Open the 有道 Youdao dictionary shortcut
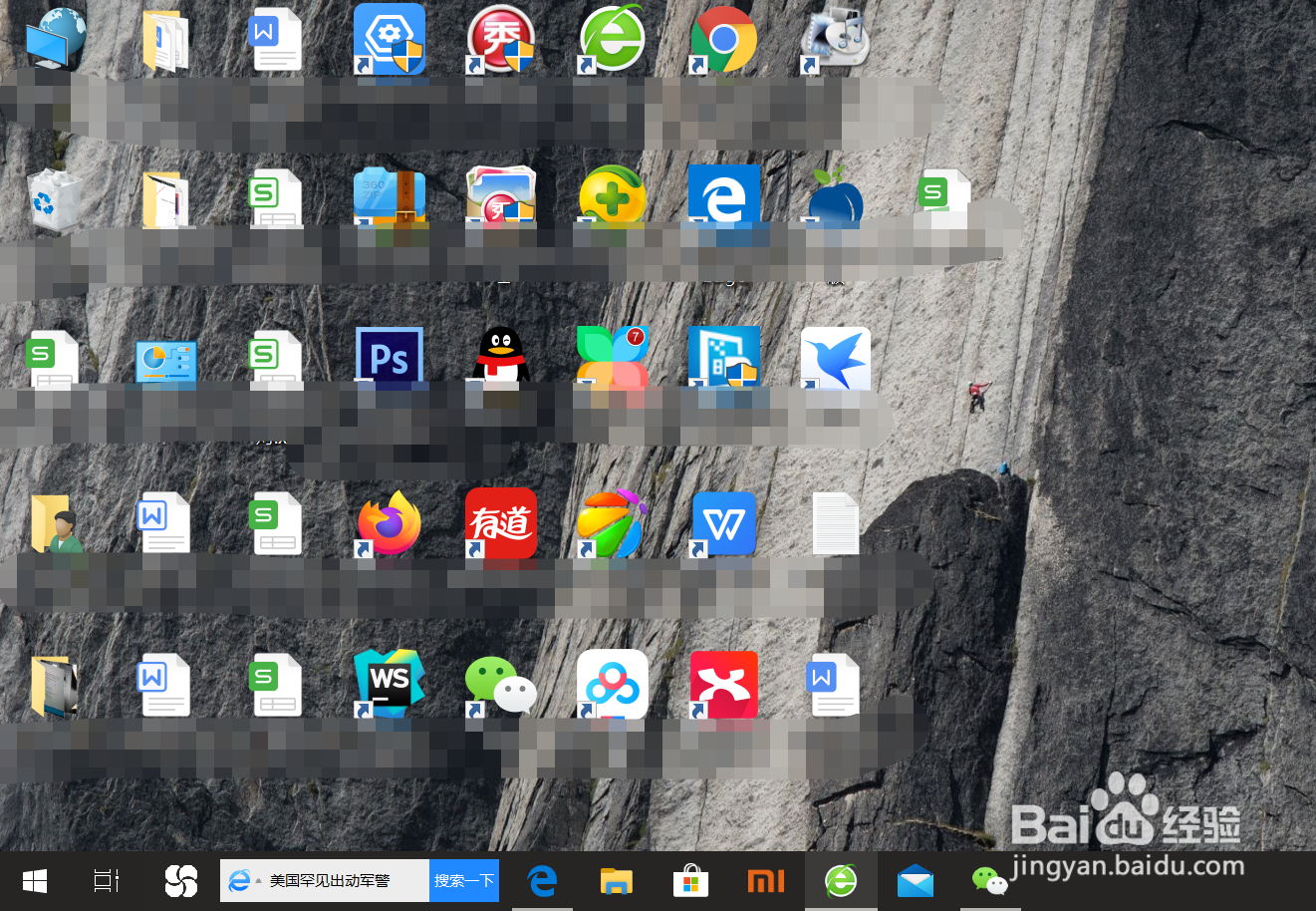Screen dimensions: 1316x911 click(501, 522)
